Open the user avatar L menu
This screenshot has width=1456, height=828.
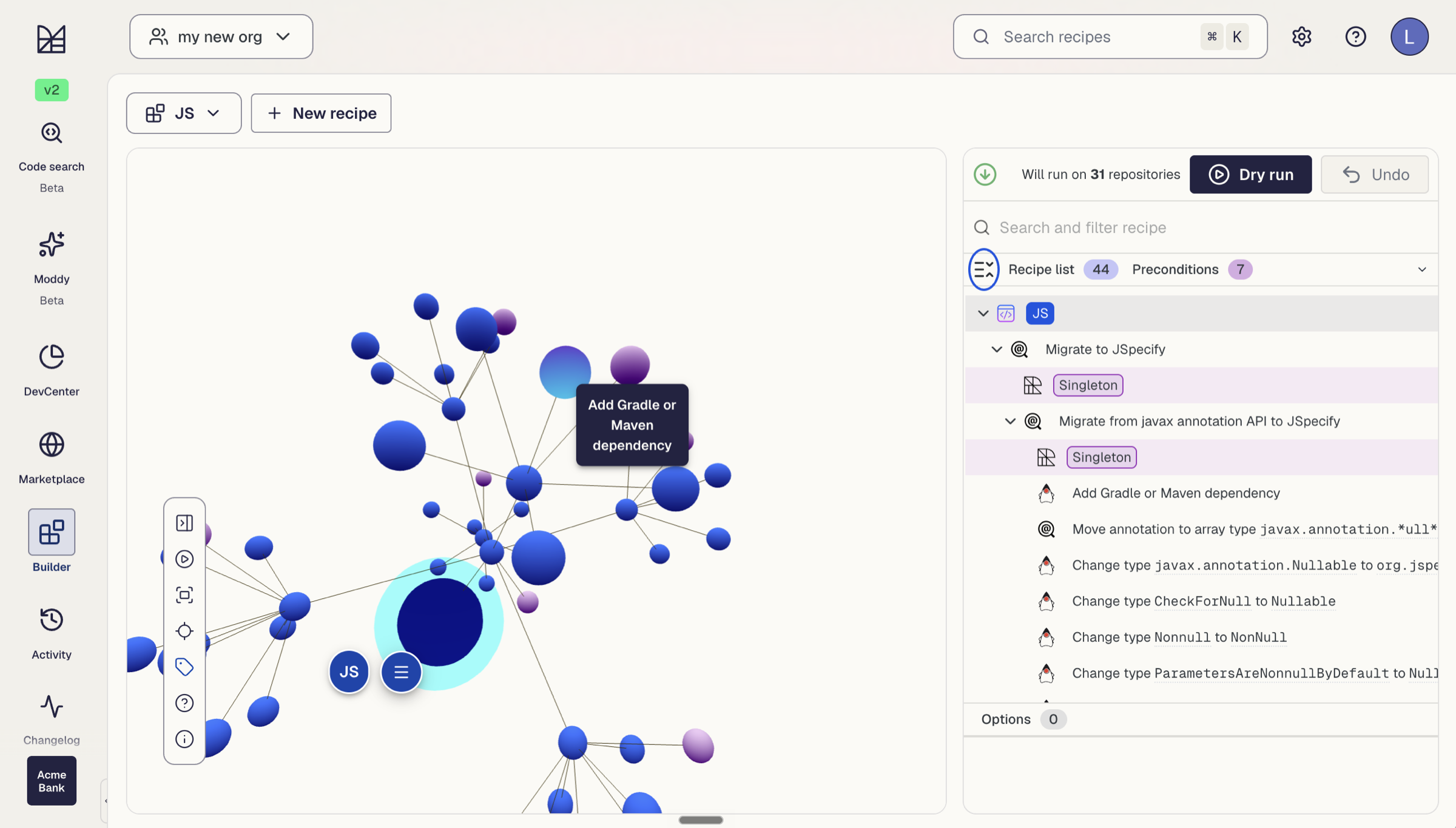click(x=1409, y=37)
